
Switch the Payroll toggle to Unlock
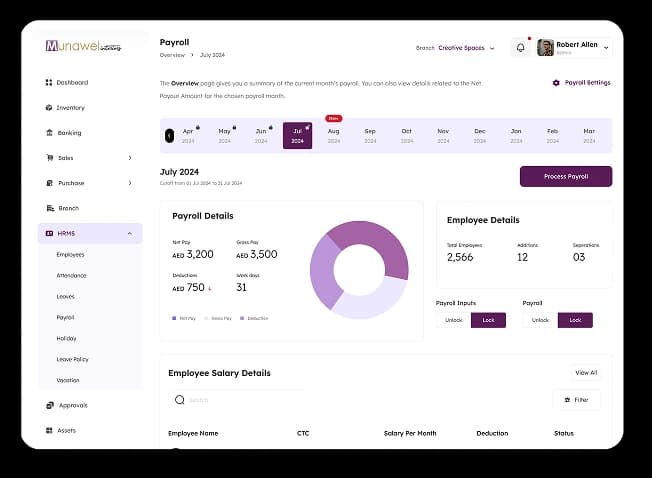540,320
